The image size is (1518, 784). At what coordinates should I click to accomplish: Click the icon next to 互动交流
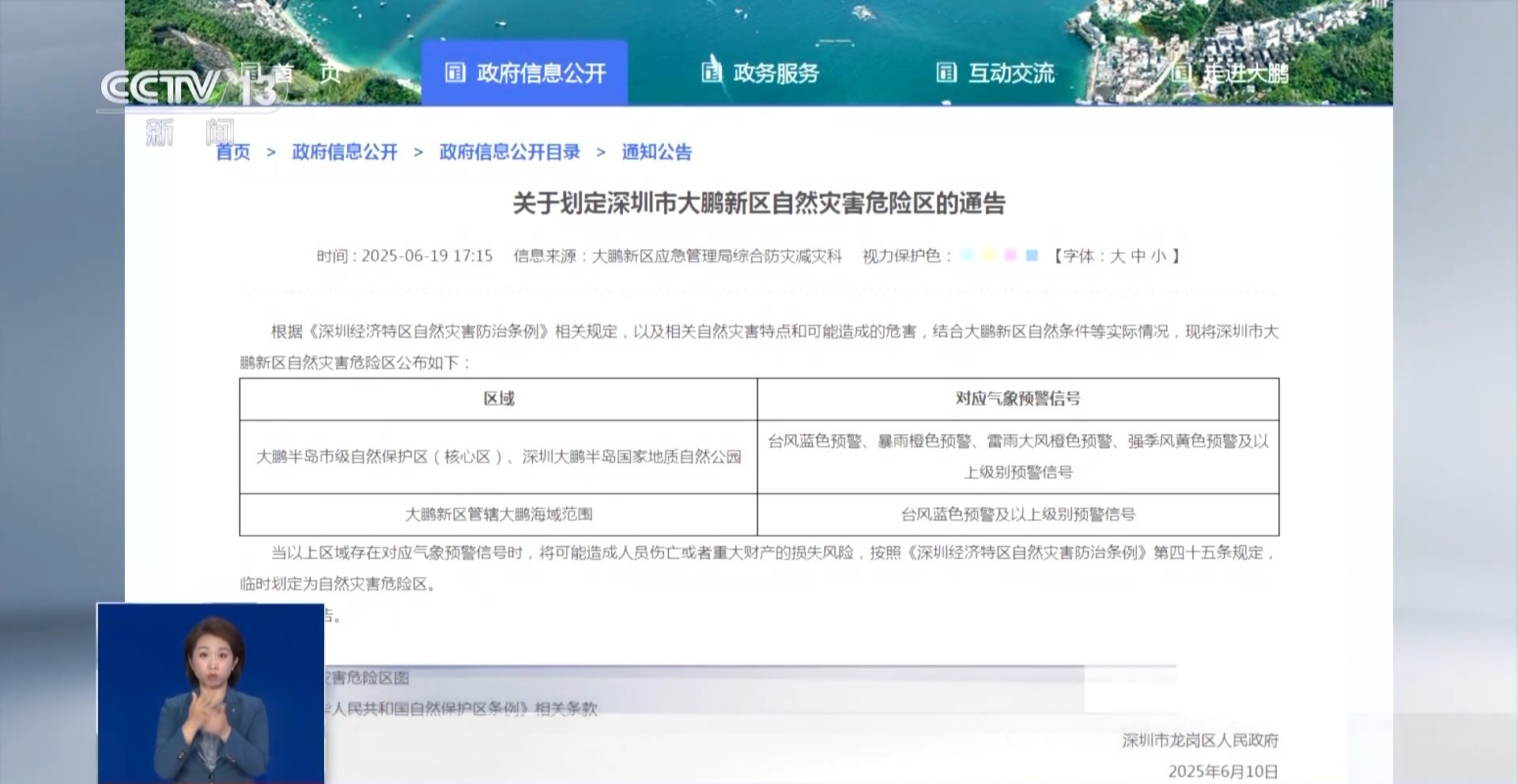tap(946, 73)
